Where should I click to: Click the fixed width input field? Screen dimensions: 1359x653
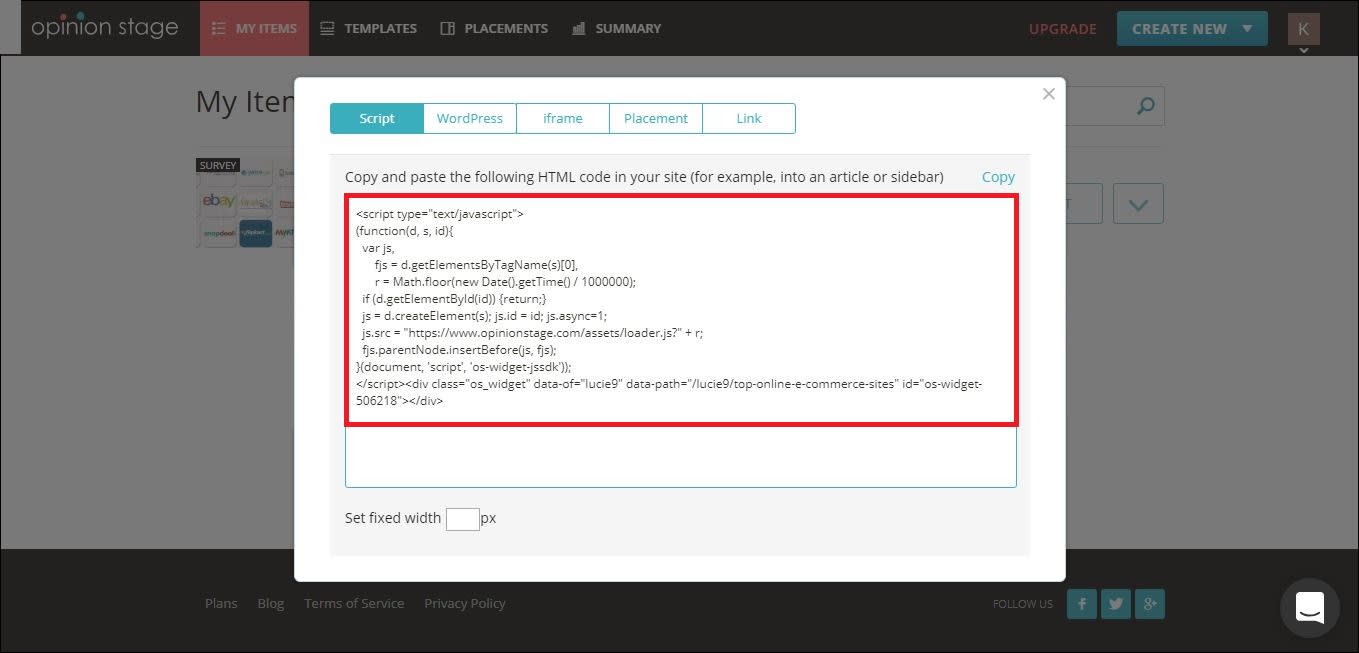click(x=463, y=518)
